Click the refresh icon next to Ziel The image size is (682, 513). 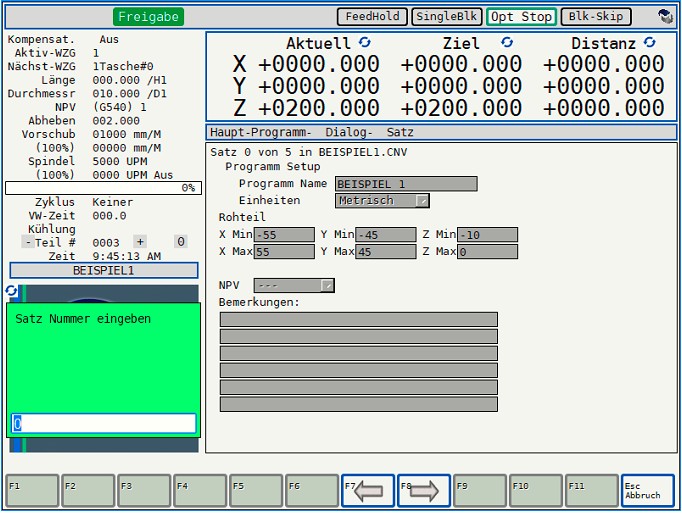507,42
